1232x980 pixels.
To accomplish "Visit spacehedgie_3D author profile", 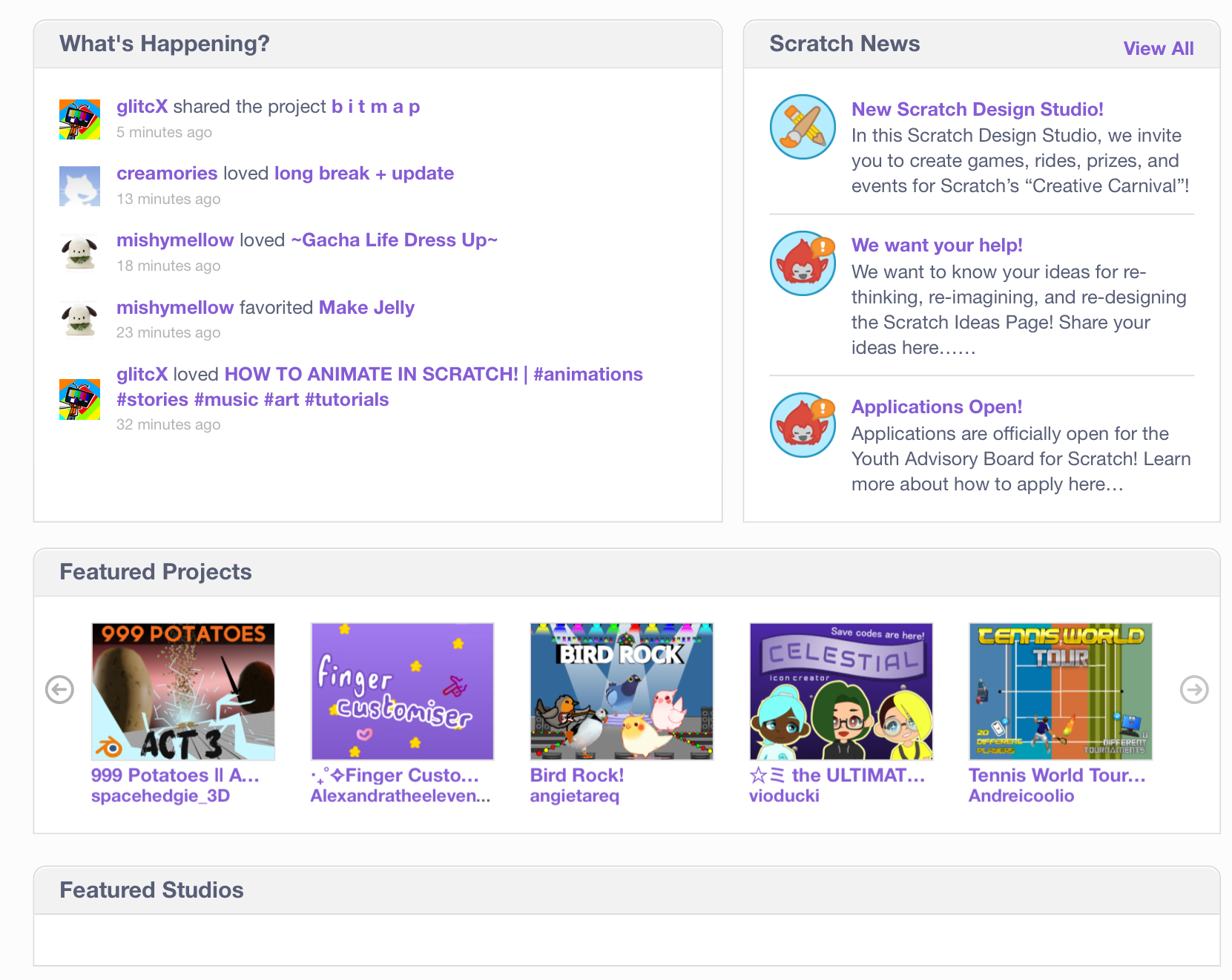I will click(x=160, y=796).
